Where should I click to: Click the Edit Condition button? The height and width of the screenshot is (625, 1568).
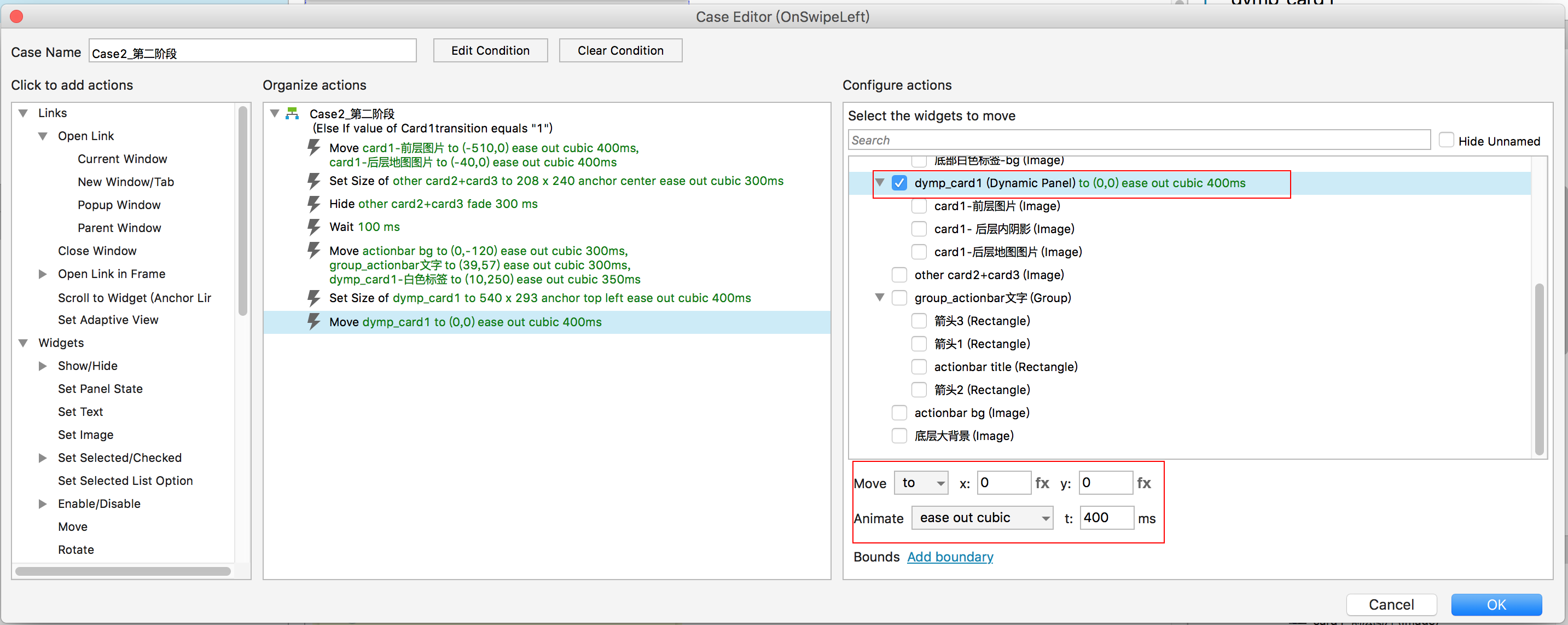490,50
